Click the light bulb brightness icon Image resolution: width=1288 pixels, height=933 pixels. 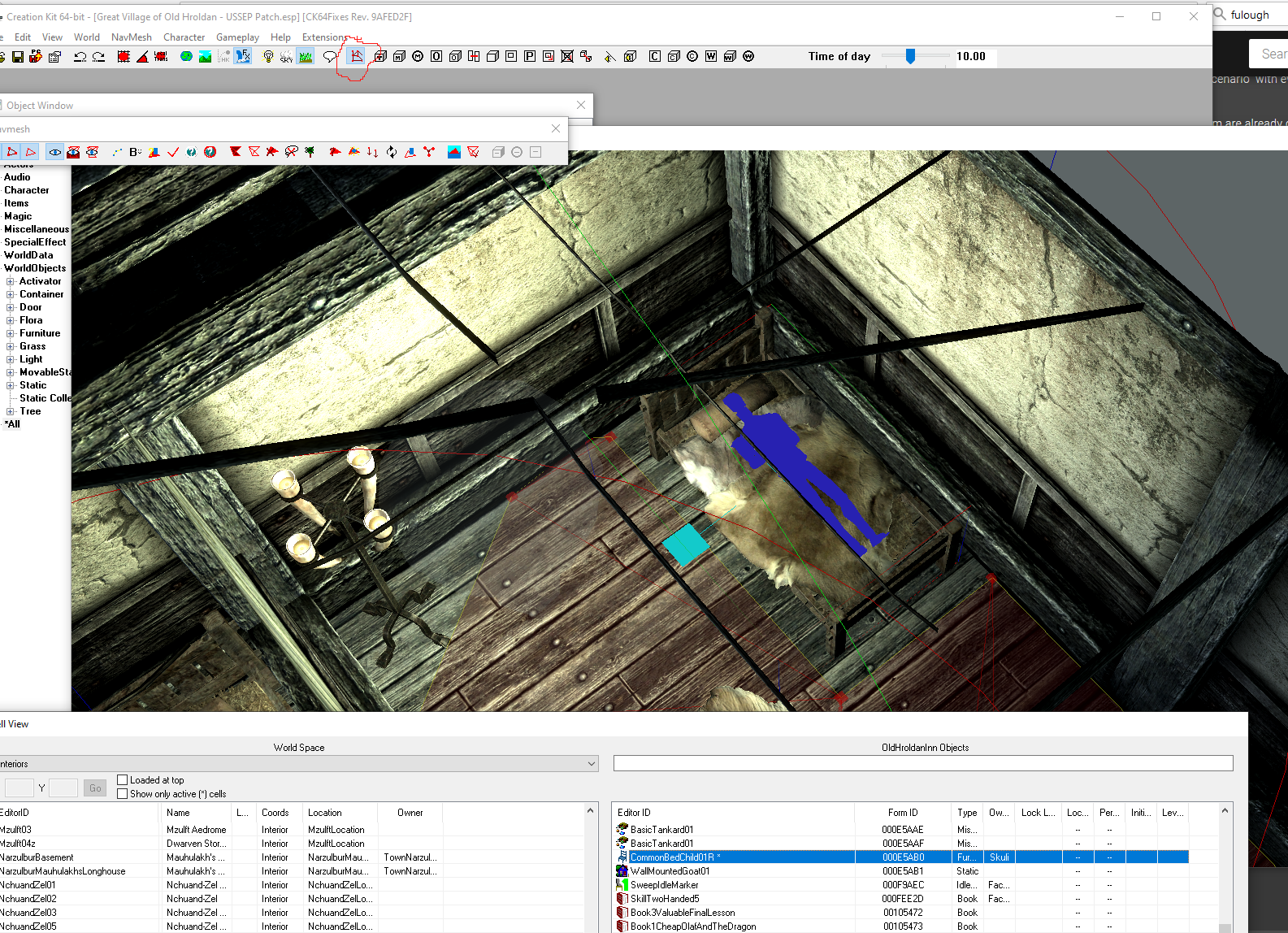tap(268, 56)
